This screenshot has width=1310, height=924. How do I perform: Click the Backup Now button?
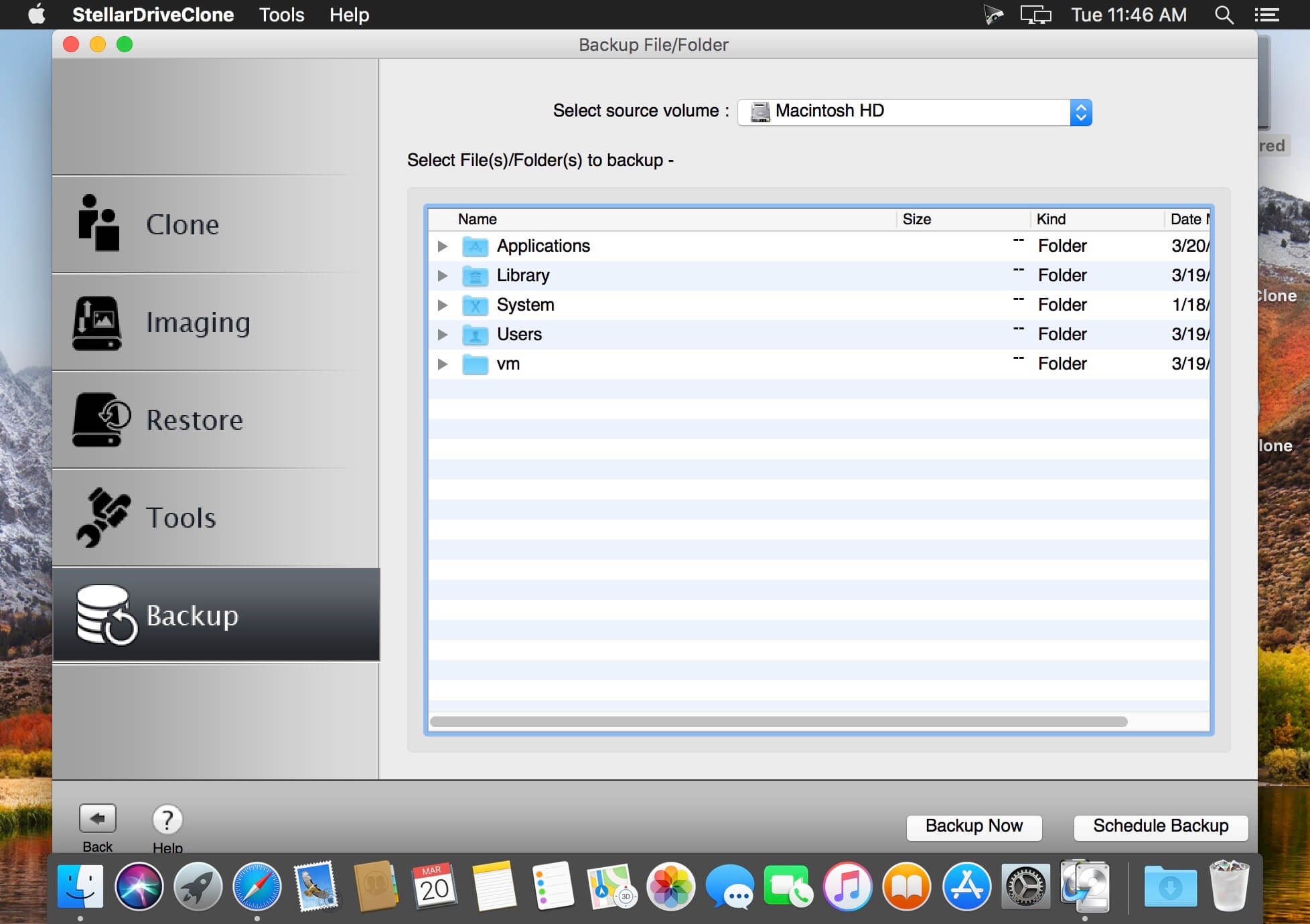pyautogui.click(x=974, y=826)
